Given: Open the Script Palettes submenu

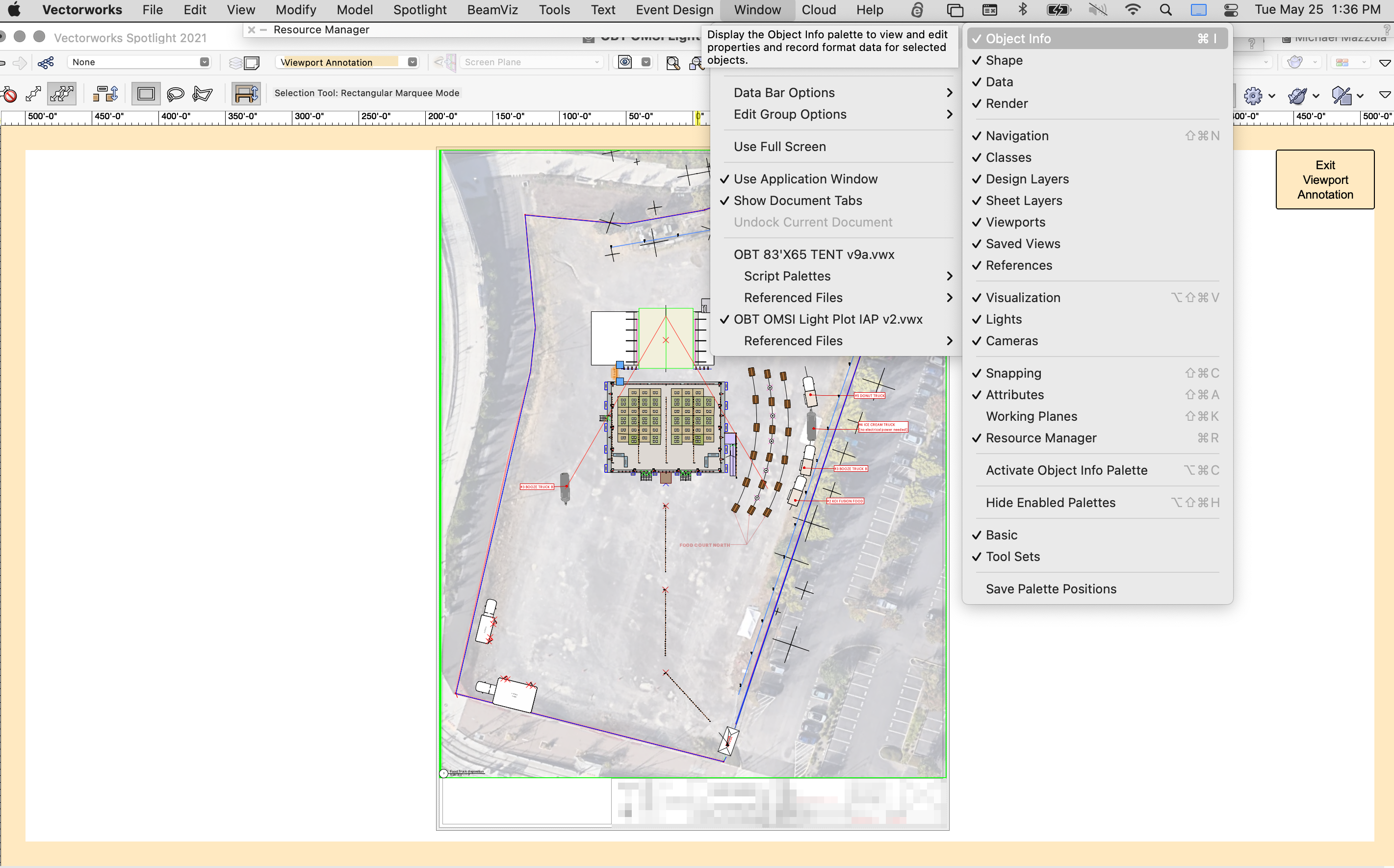Looking at the screenshot, I should (788, 276).
